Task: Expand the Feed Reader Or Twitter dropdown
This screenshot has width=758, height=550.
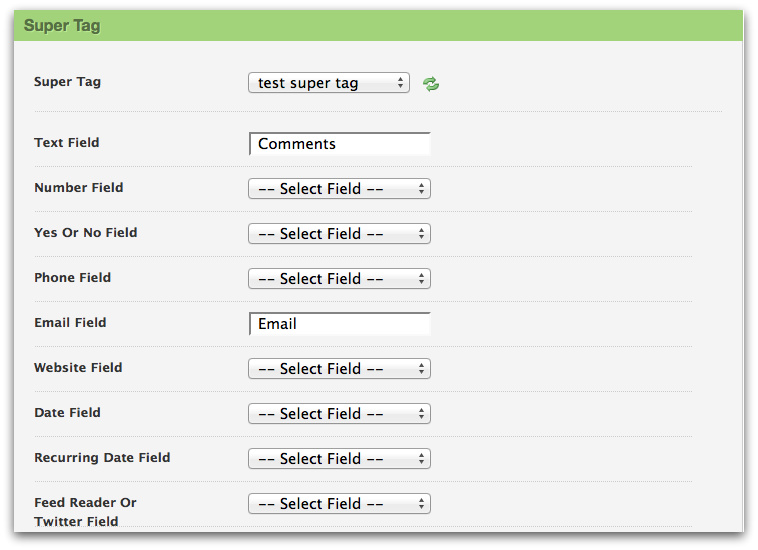Action: pyautogui.click(x=339, y=504)
